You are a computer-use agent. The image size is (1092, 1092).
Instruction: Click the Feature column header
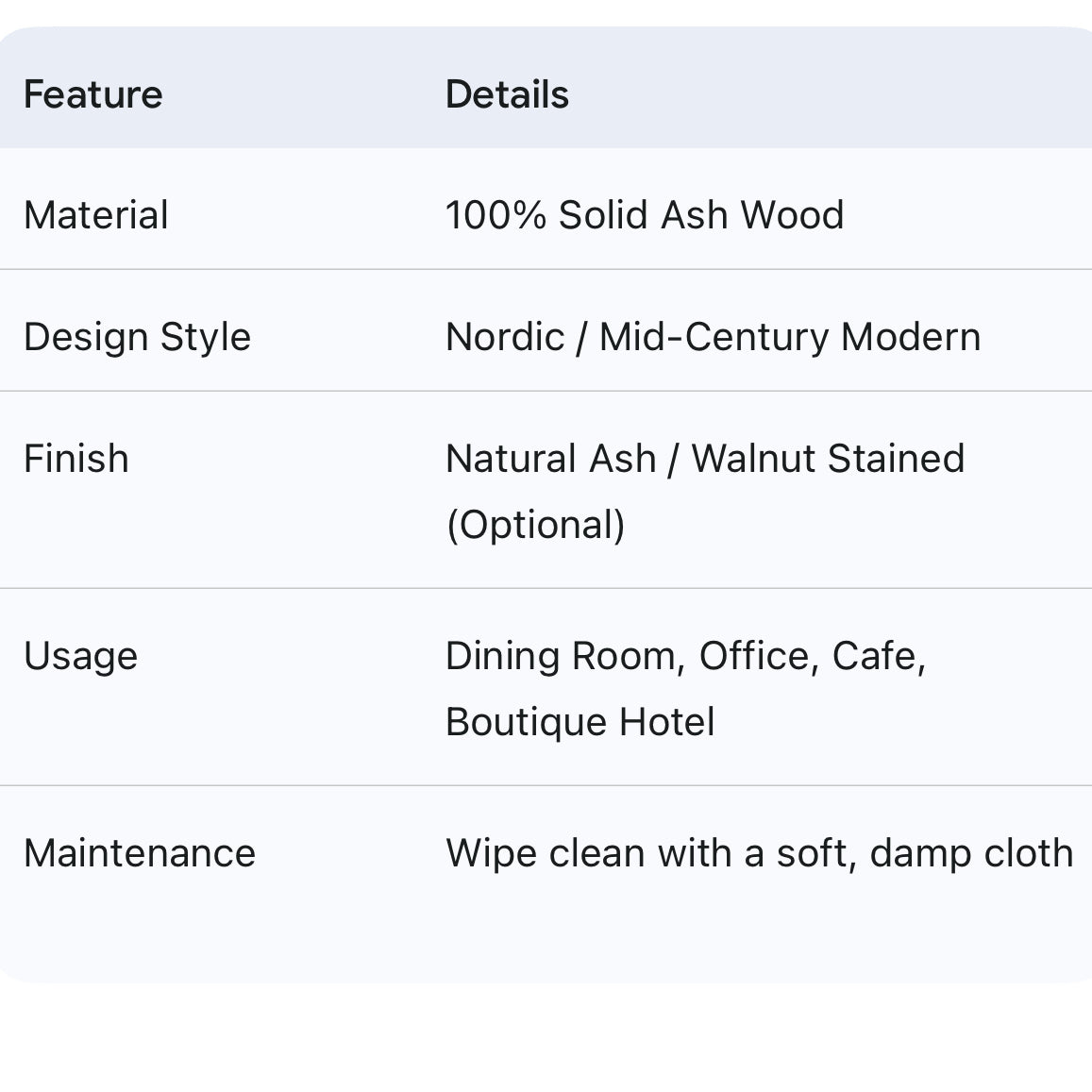point(92,94)
